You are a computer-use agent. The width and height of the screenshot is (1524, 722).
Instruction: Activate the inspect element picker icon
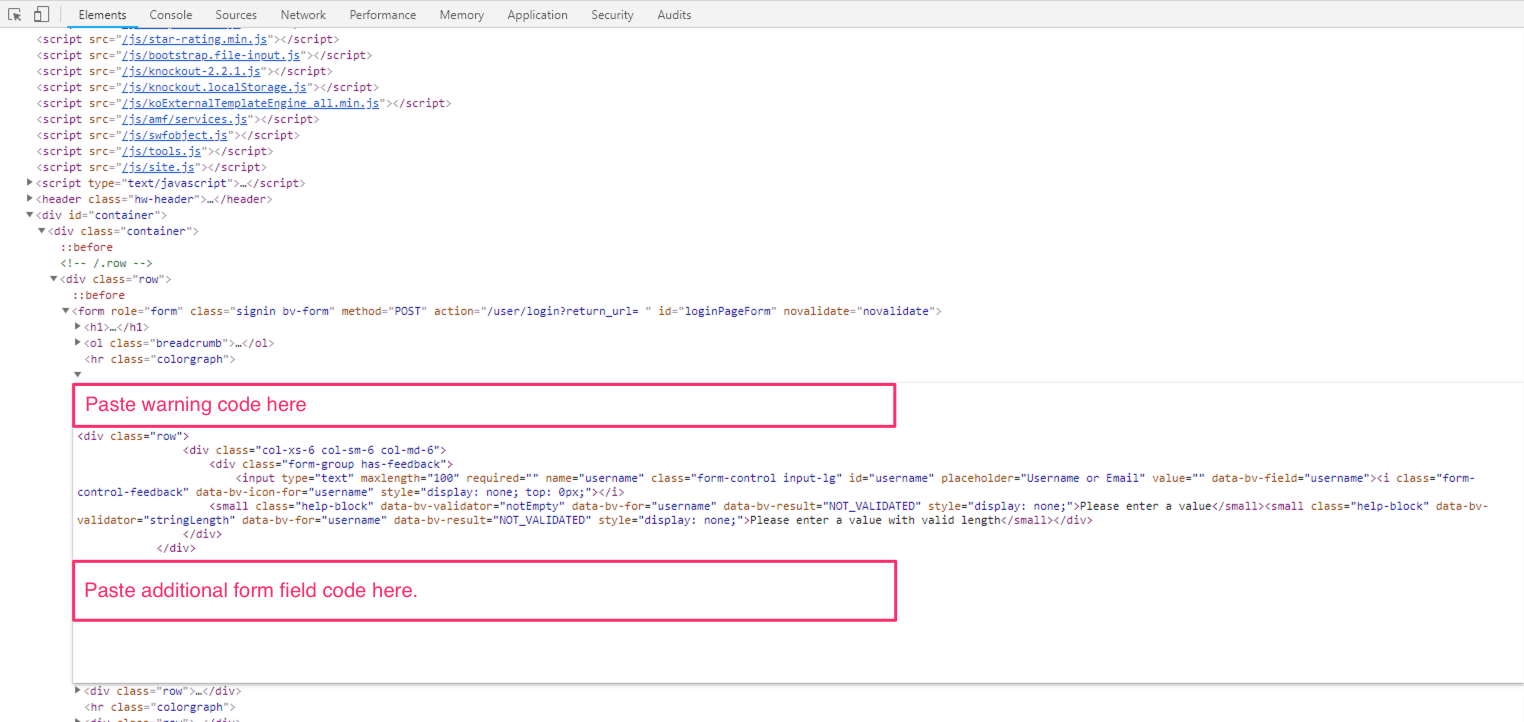click(15, 15)
